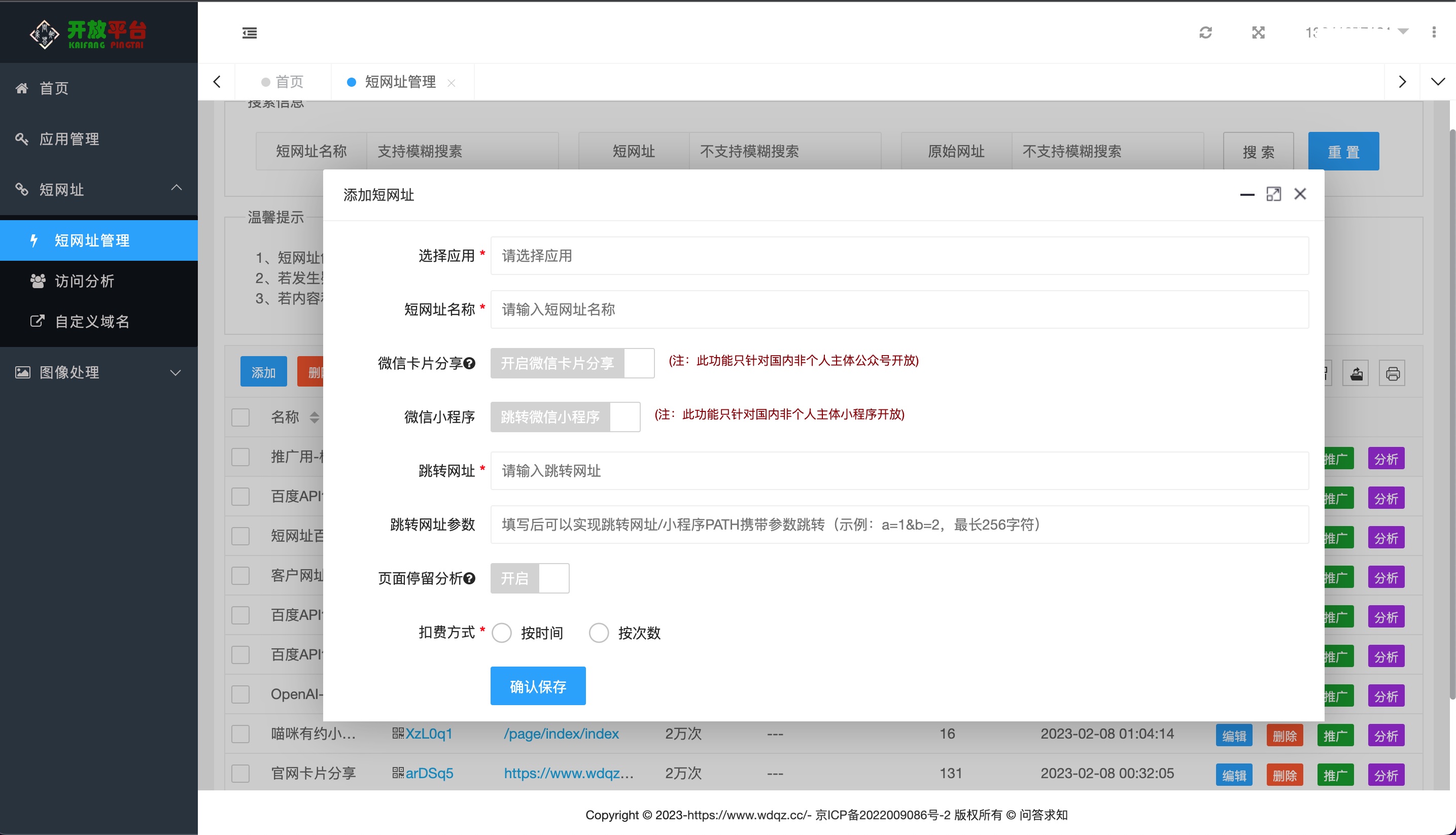Screen dimensions: 1456x835
Task: Click the 确认保存 button
Action: tap(537, 686)
